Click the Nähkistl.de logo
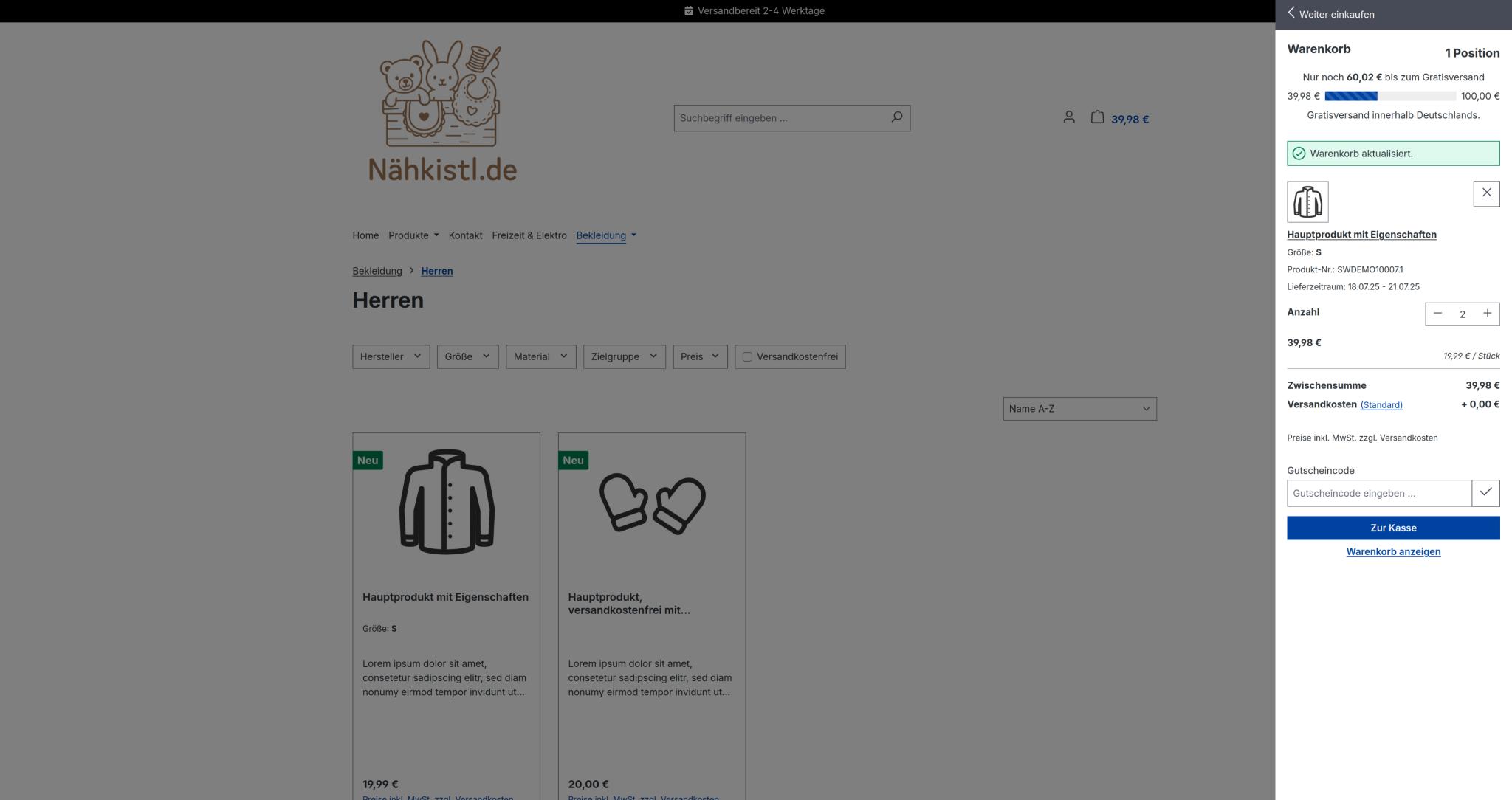 [x=442, y=111]
